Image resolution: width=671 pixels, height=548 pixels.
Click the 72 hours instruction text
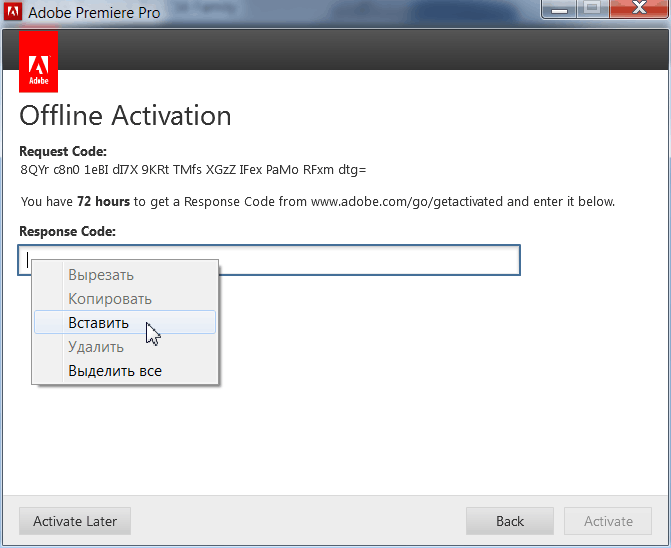pyautogui.click(x=318, y=201)
